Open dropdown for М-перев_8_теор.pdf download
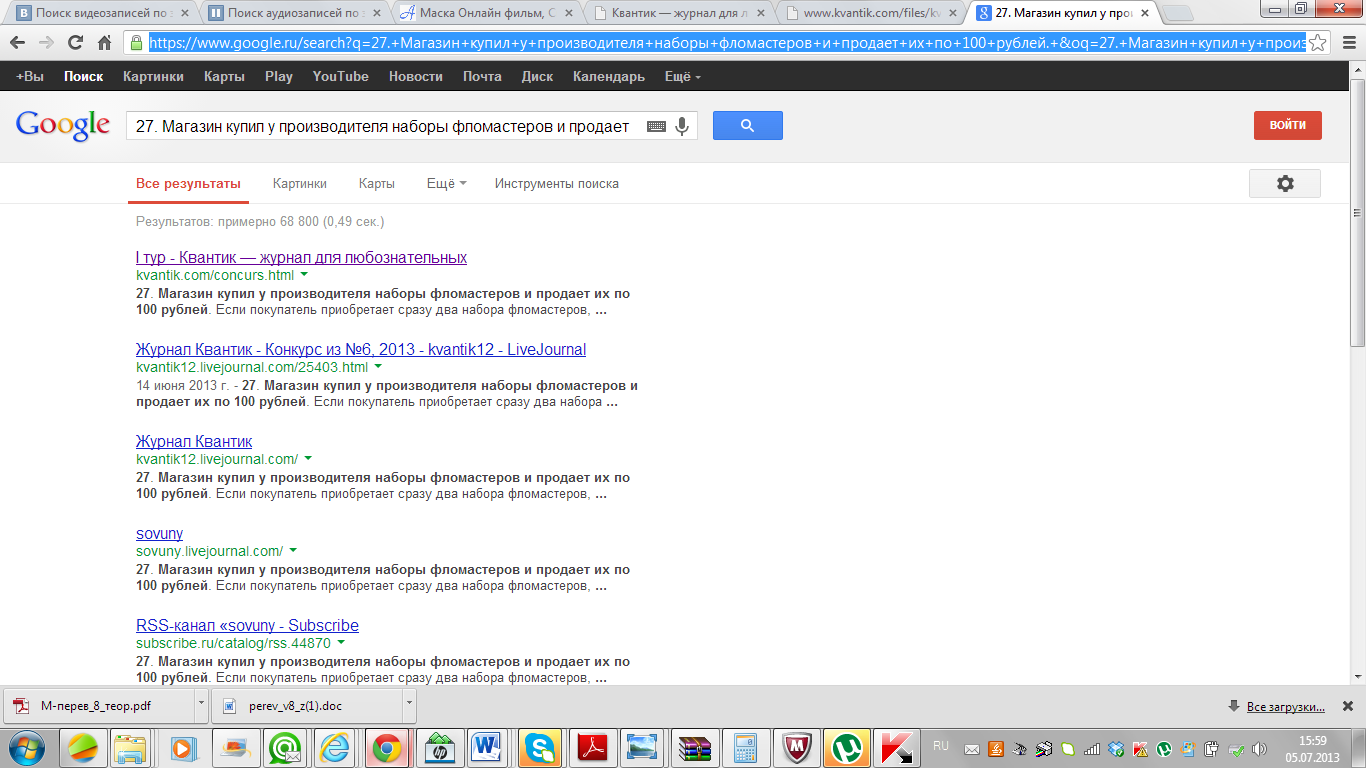 coord(201,705)
